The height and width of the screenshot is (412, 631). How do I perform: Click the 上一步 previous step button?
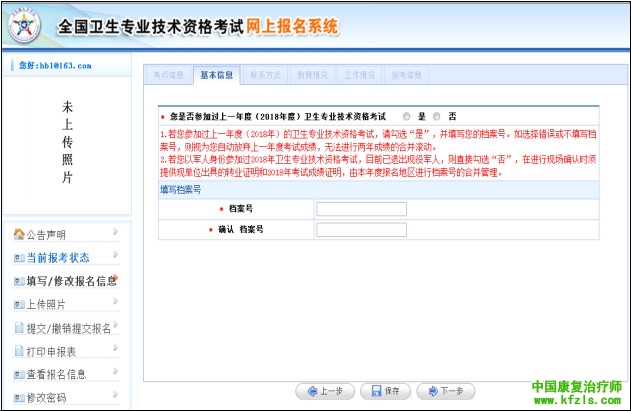[x=325, y=391]
